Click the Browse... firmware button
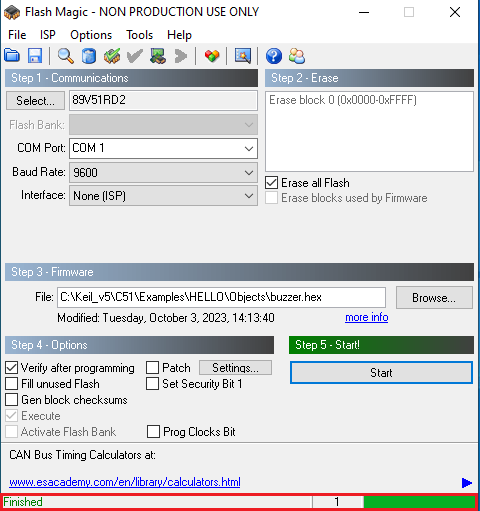 point(434,297)
